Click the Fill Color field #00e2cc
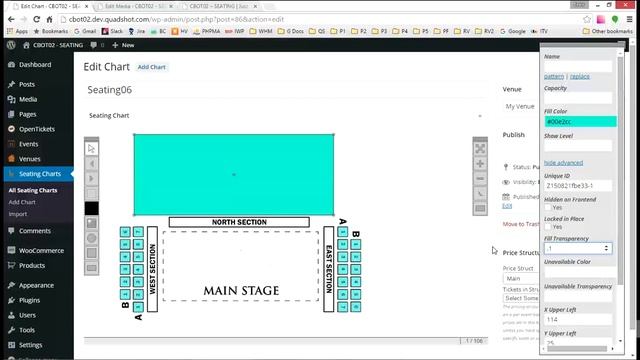 [580, 122]
